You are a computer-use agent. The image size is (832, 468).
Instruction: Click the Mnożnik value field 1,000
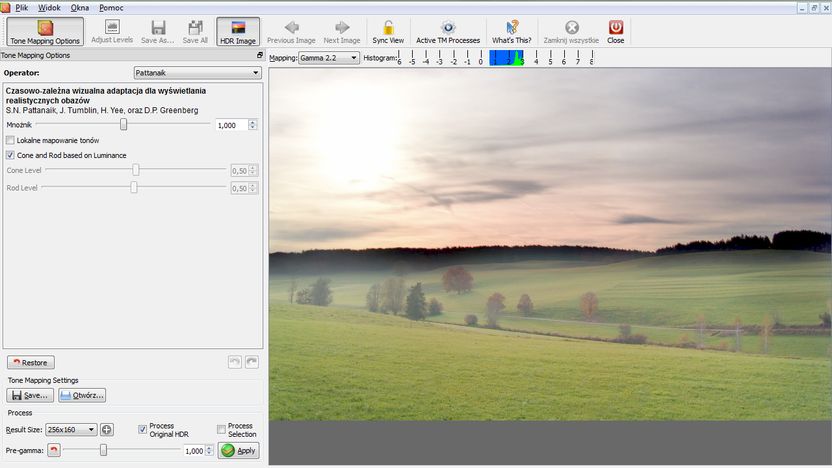click(232, 125)
